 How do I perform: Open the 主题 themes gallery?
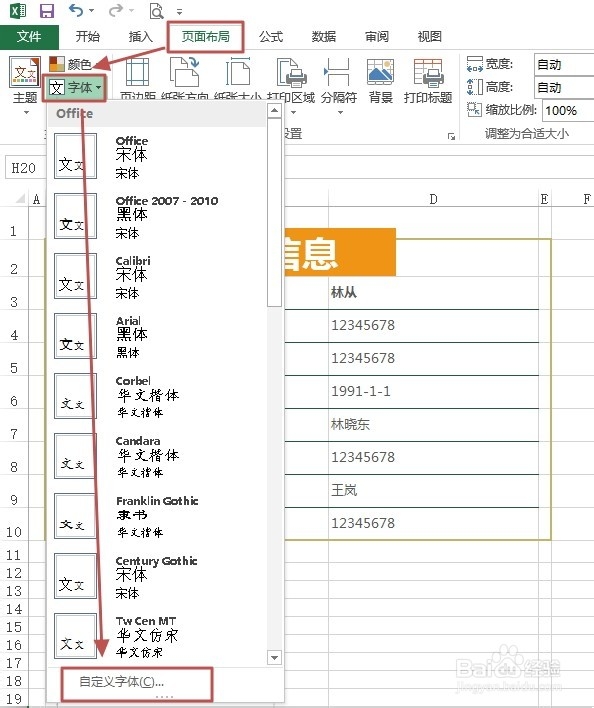click(25, 84)
